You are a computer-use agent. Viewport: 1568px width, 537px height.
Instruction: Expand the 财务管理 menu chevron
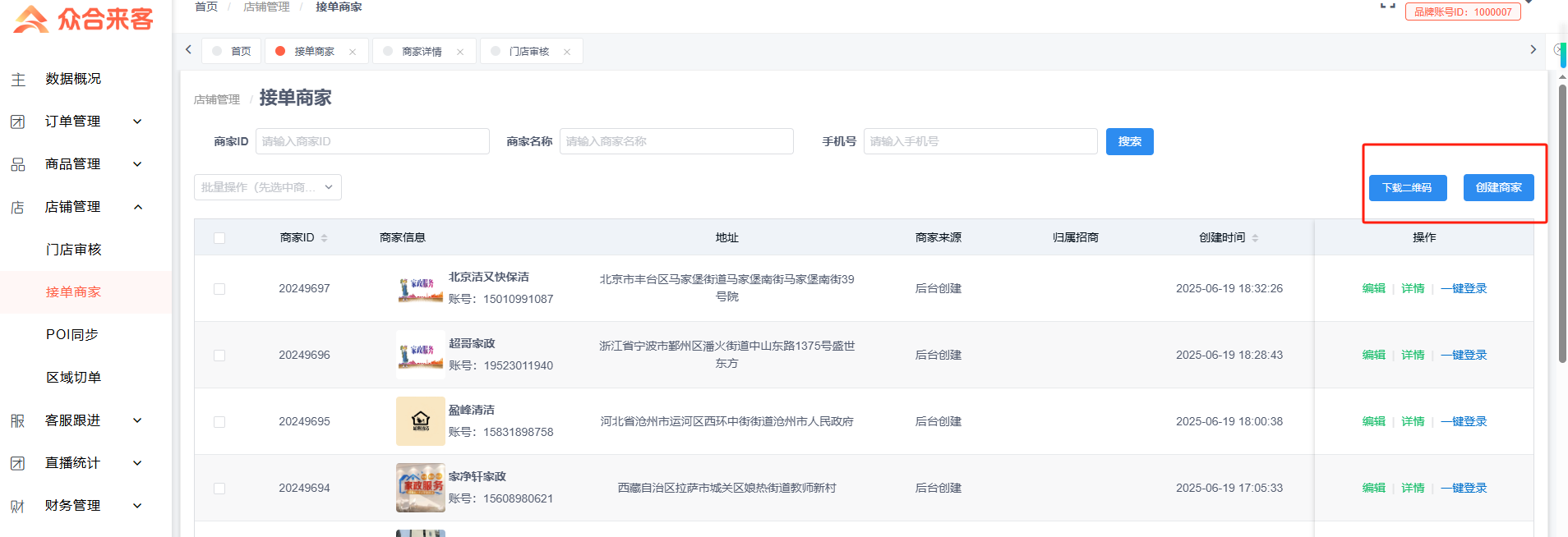click(x=137, y=506)
